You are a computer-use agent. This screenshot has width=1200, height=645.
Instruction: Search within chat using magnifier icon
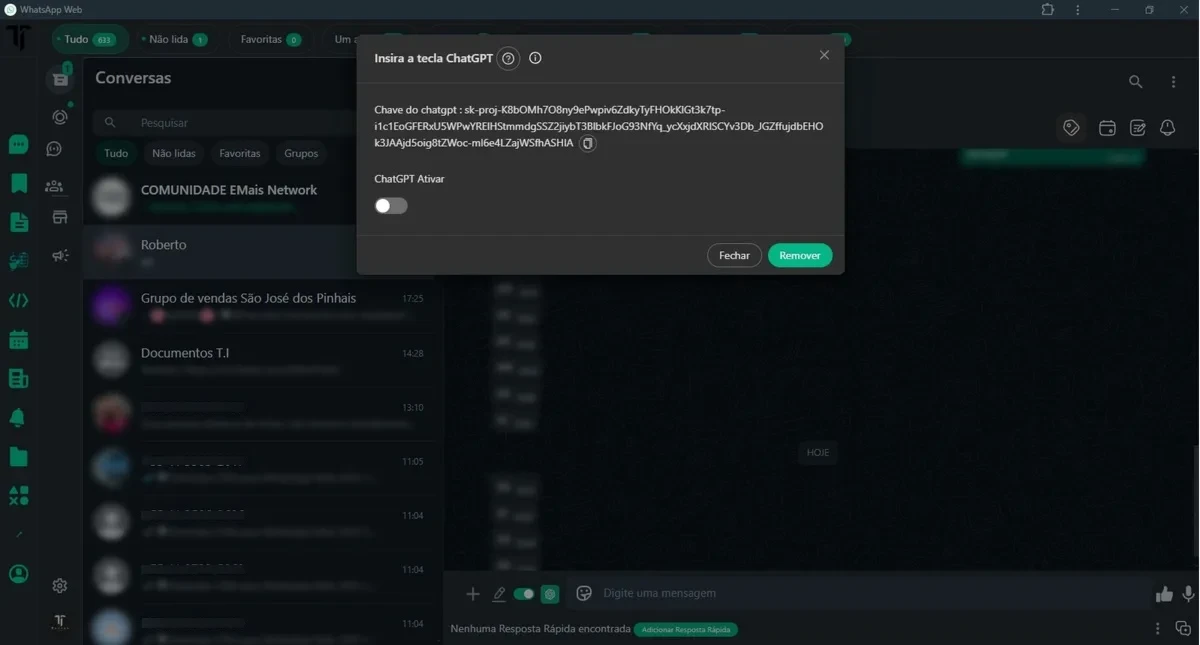[1136, 82]
